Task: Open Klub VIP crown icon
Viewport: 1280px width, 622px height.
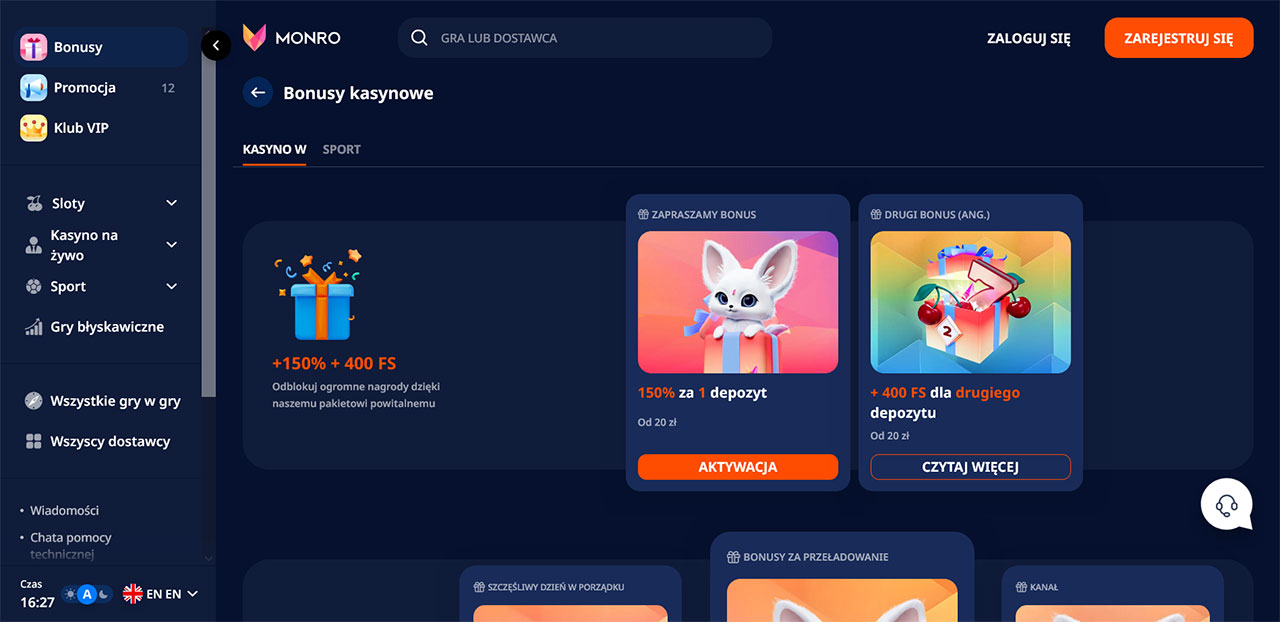Action: 34,128
